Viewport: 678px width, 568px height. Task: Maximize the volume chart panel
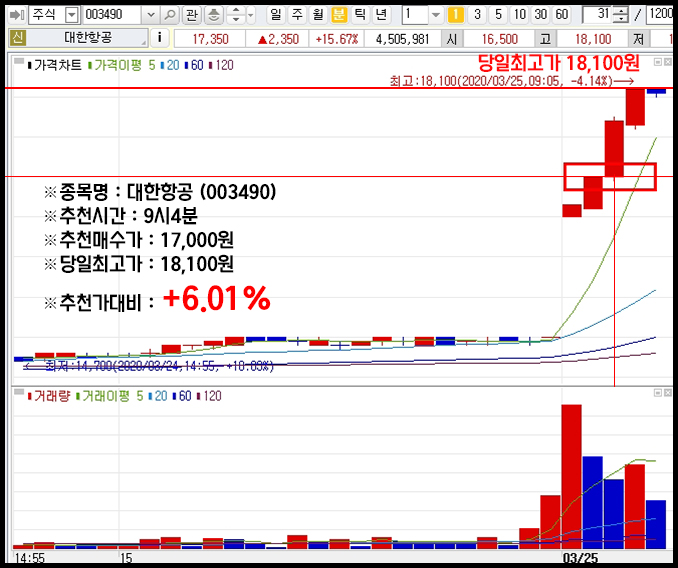[x=658, y=392]
